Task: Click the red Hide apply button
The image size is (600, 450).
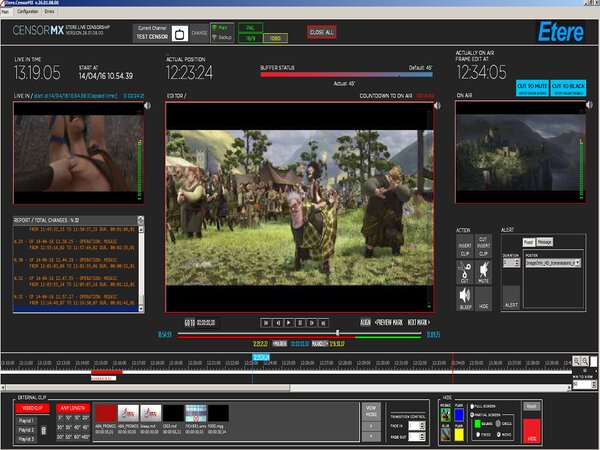Action: pyautogui.click(x=532, y=431)
